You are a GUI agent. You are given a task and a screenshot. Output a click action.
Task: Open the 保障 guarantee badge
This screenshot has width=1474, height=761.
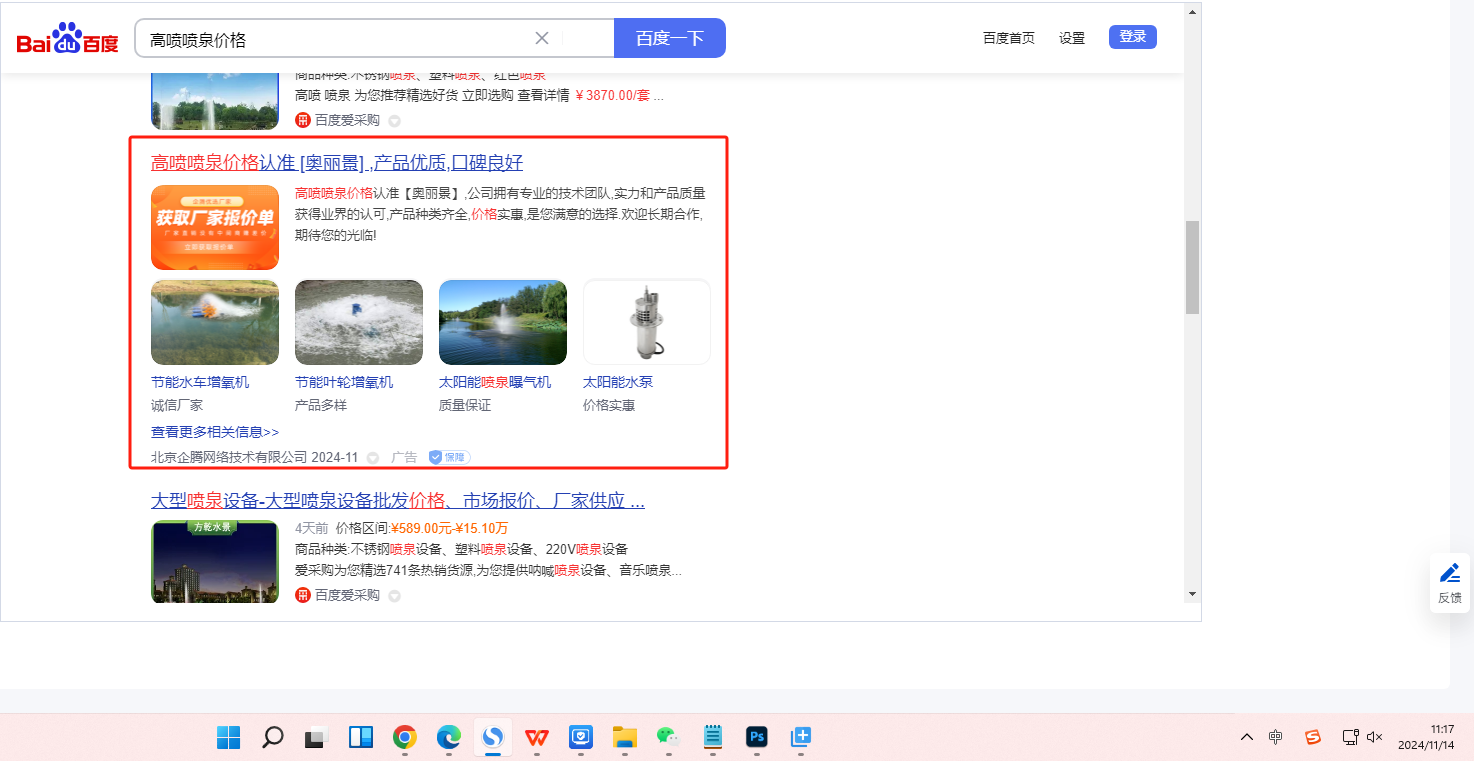pos(449,457)
